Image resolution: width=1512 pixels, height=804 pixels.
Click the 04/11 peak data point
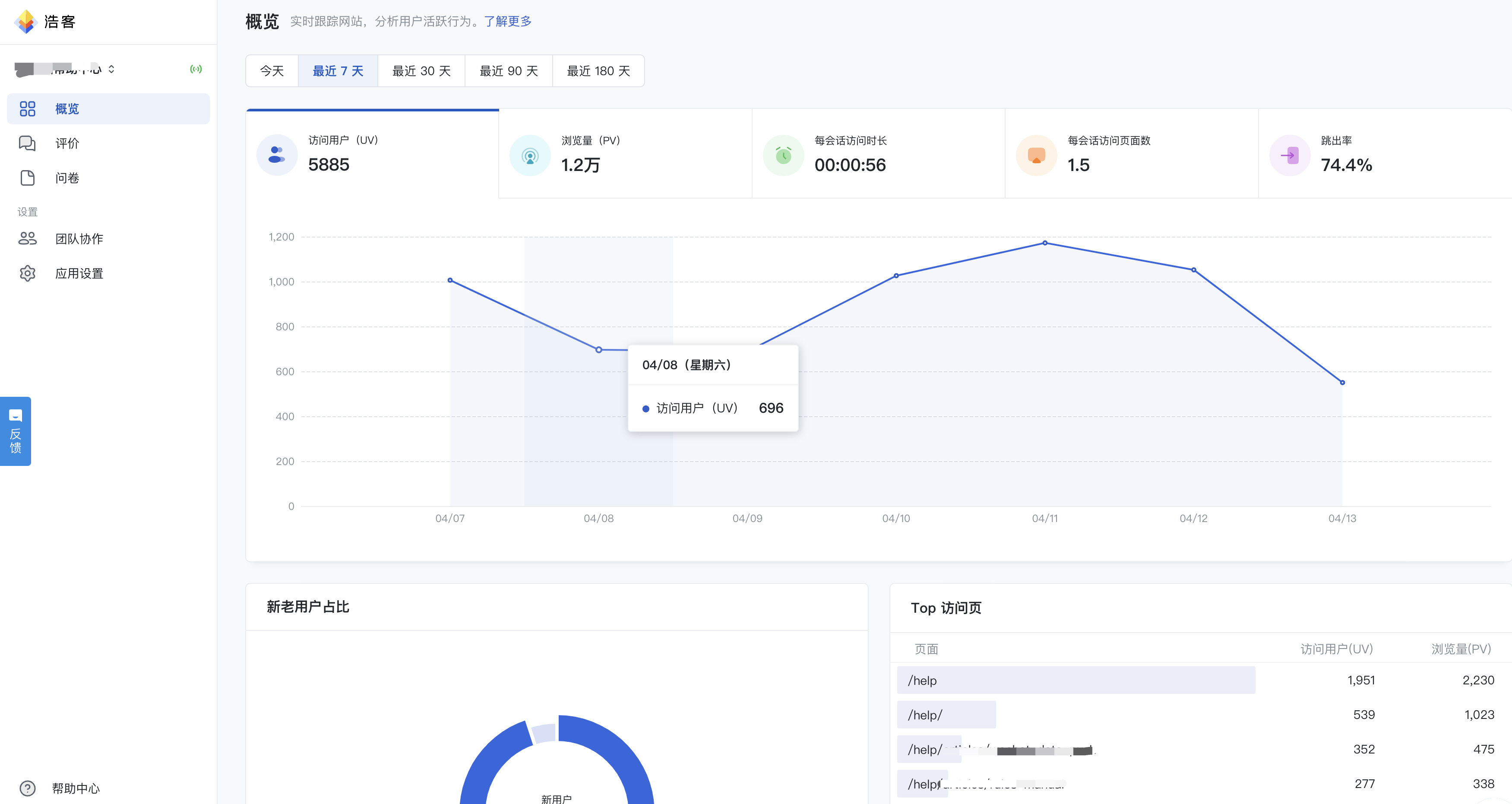click(x=1045, y=243)
